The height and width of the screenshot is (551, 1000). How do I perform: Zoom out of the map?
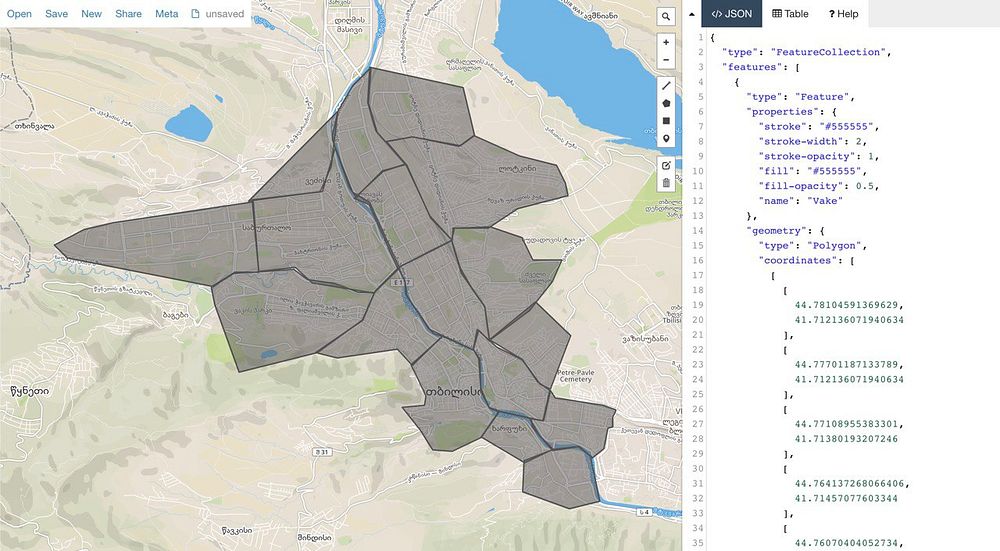666,61
